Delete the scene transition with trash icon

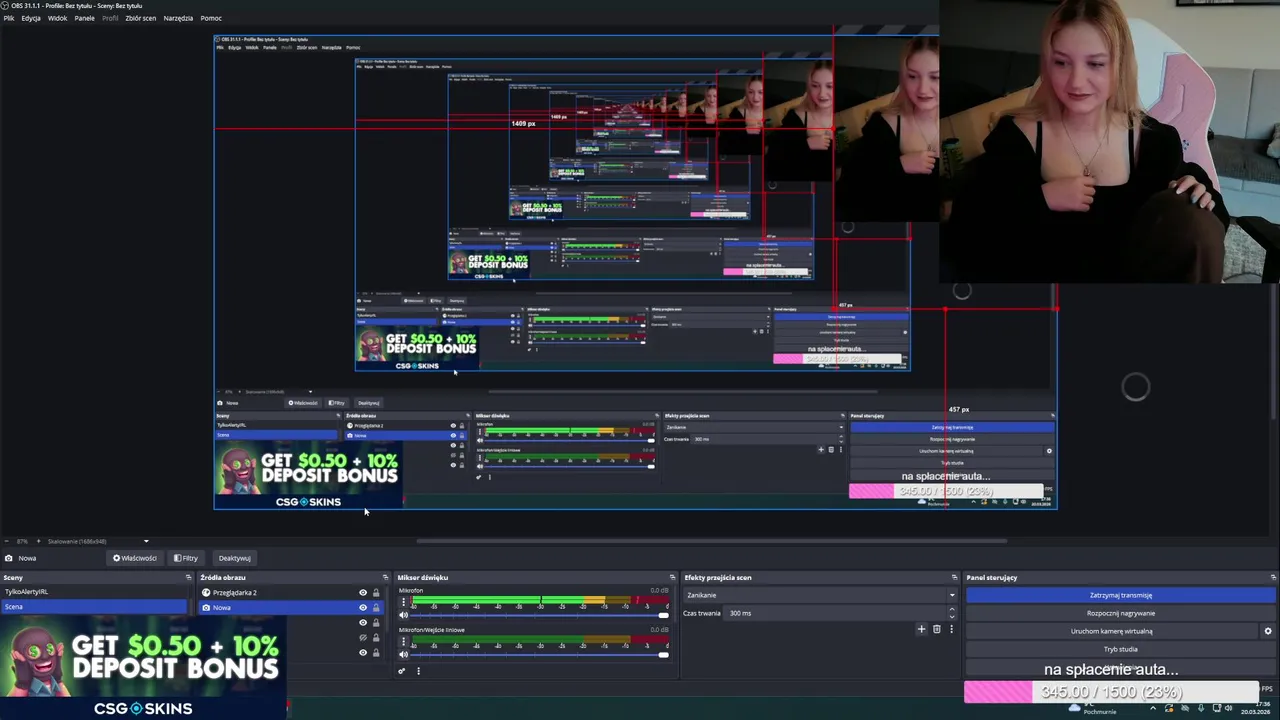(x=936, y=629)
